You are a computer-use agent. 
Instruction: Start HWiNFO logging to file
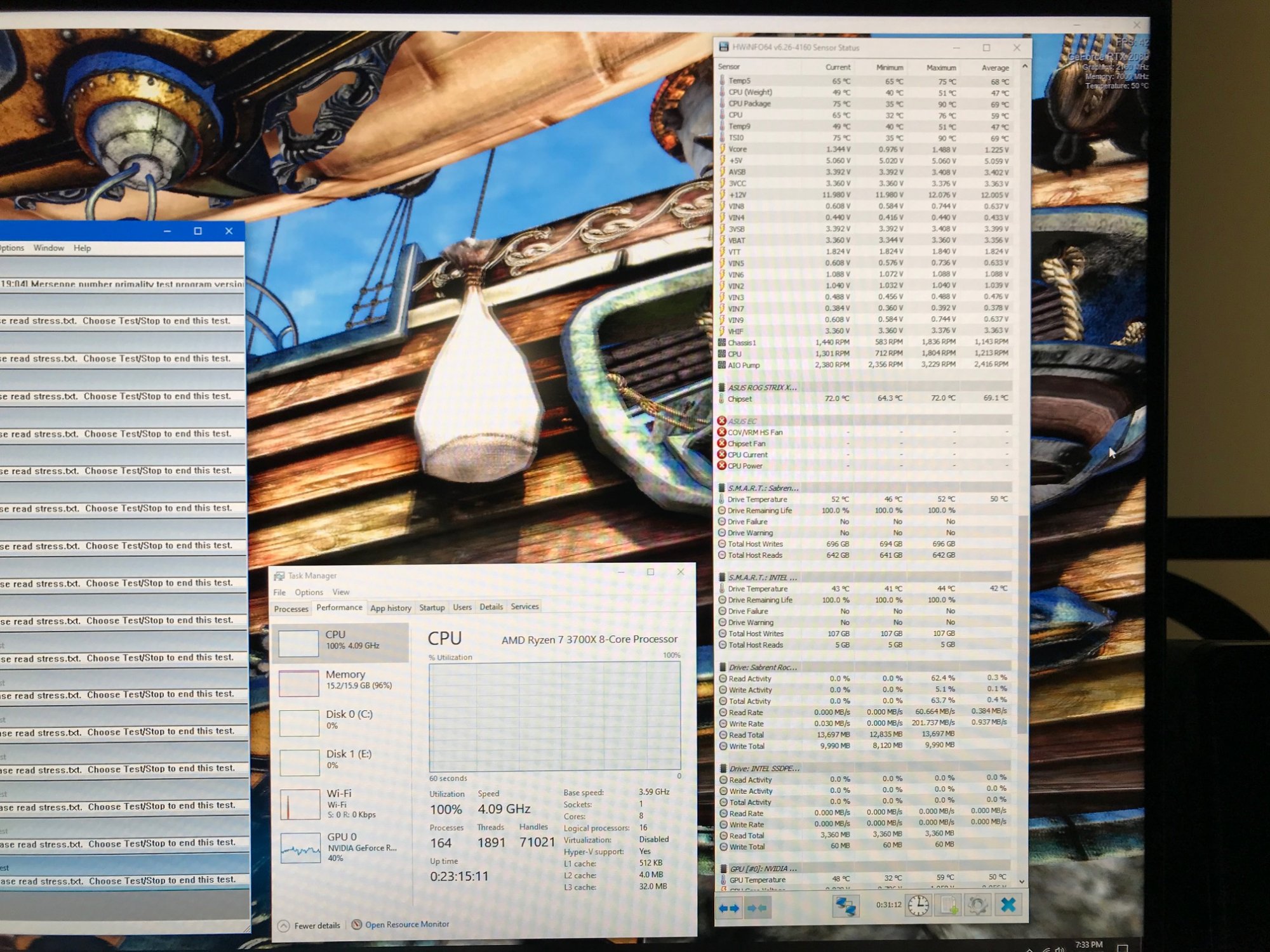click(948, 906)
